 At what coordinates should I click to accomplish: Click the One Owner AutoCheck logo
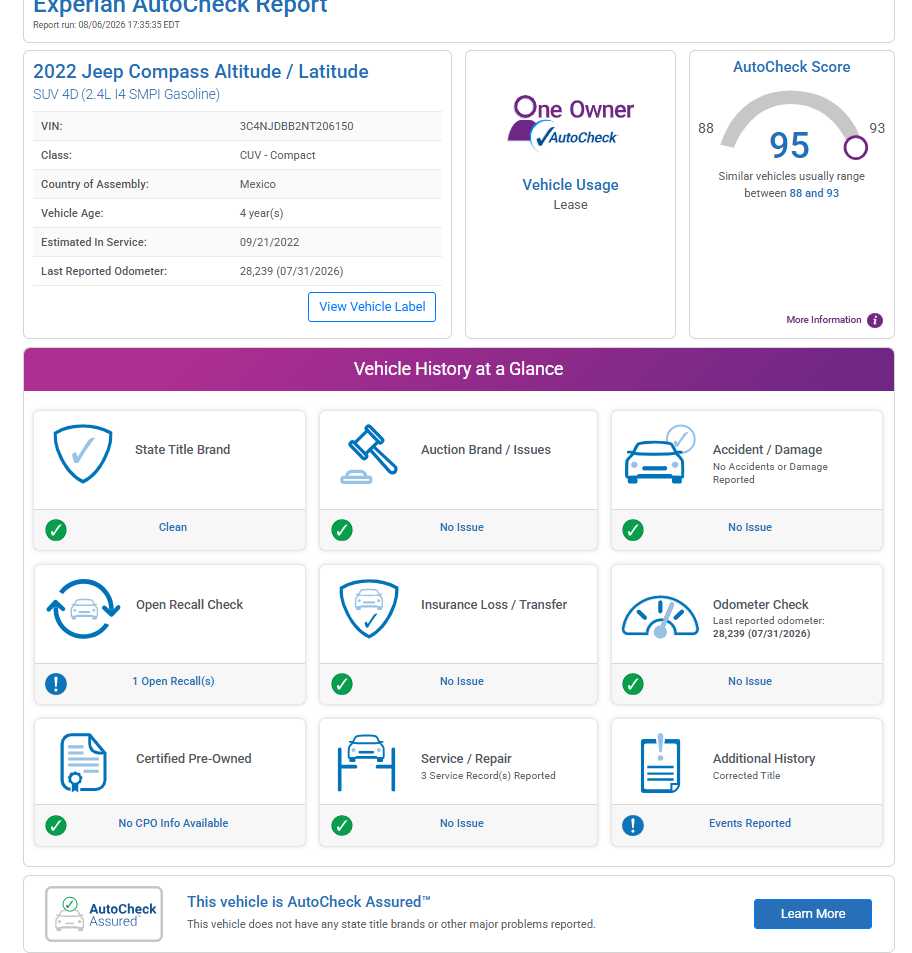tap(570, 123)
